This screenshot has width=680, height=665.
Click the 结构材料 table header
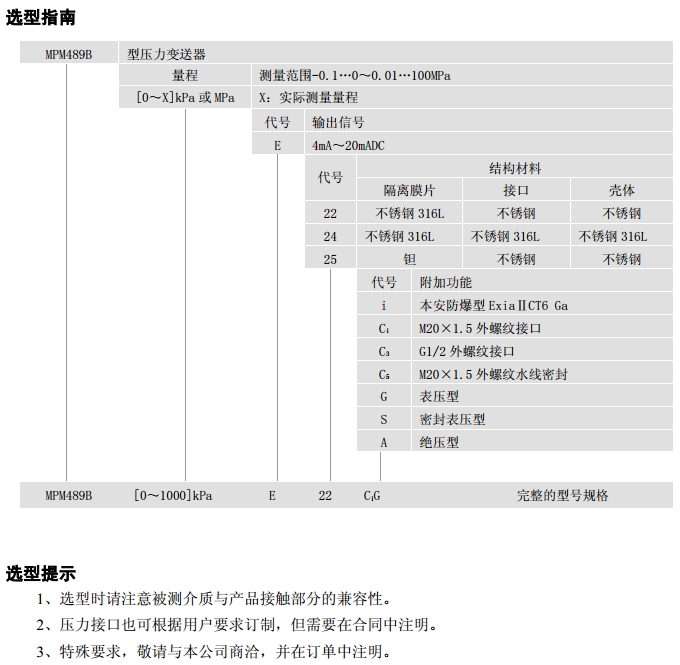[514, 168]
